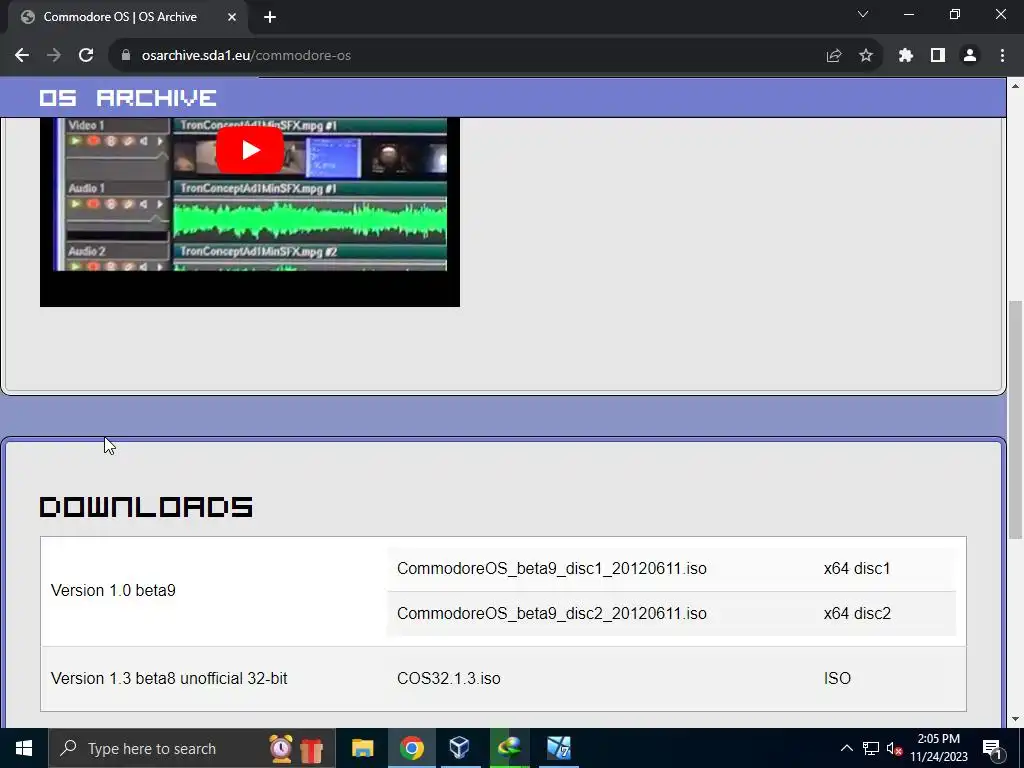The image size is (1024, 768).
Task: Click the browser Back arrow
Action: click(22, 56)
